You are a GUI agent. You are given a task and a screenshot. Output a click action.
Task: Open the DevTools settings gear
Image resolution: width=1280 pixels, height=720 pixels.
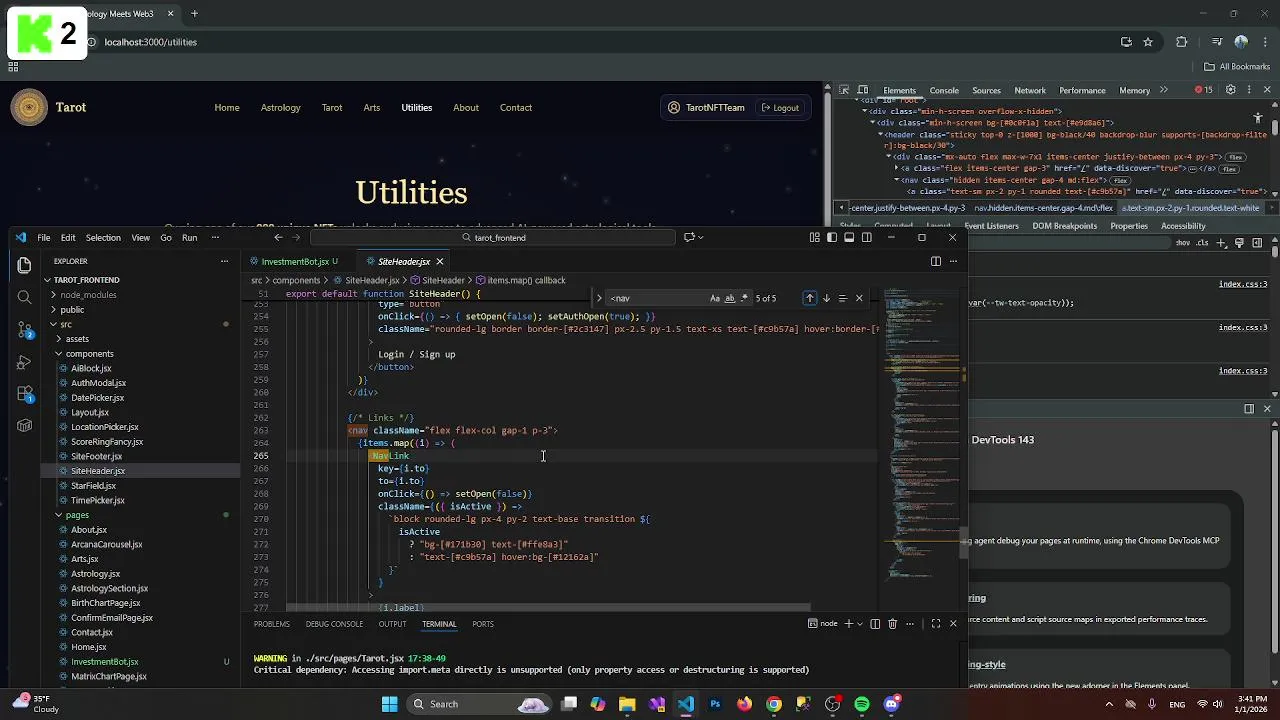click(x=1231, y=90)
